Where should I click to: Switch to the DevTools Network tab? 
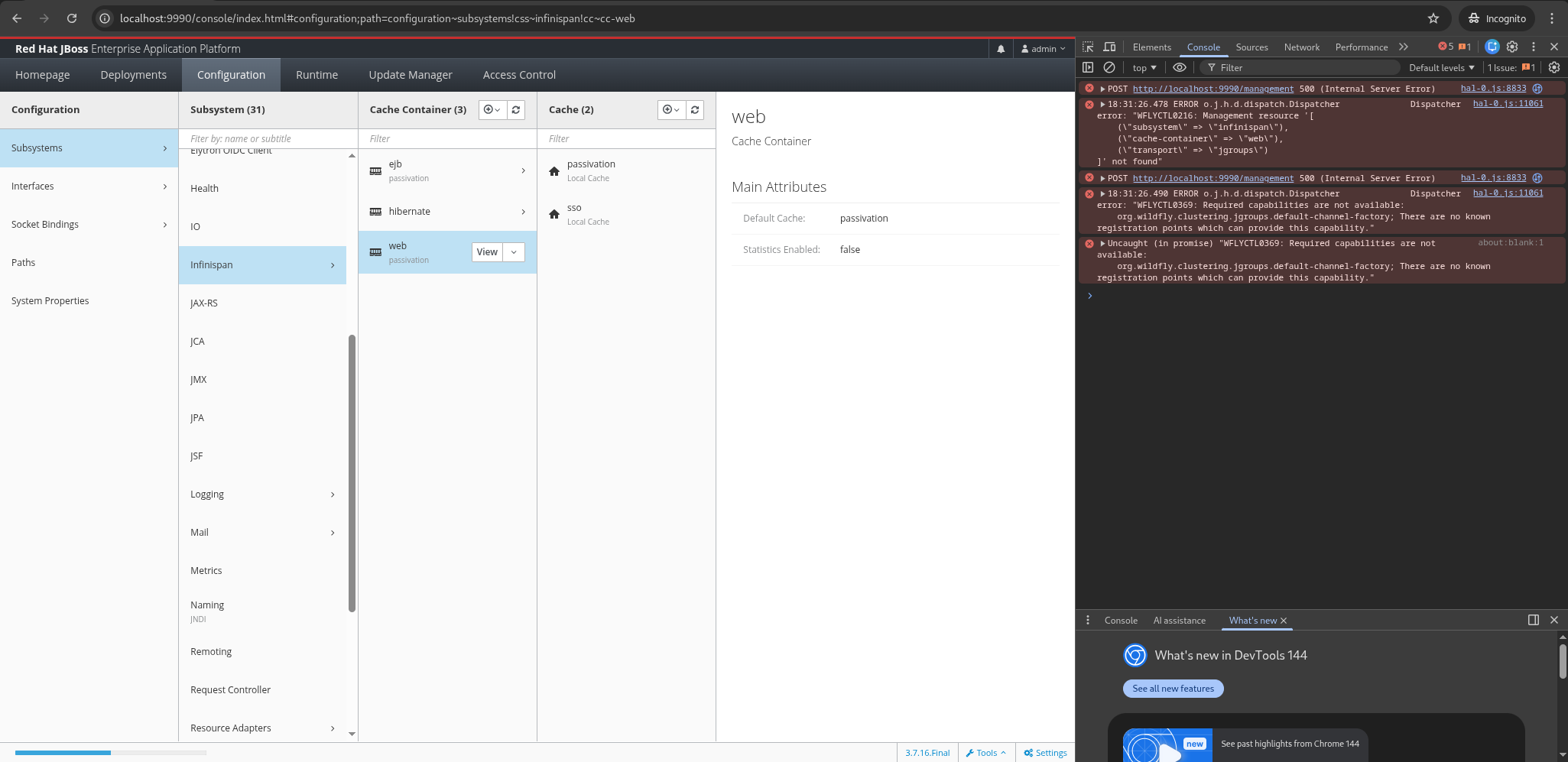tap(1302, 47)
